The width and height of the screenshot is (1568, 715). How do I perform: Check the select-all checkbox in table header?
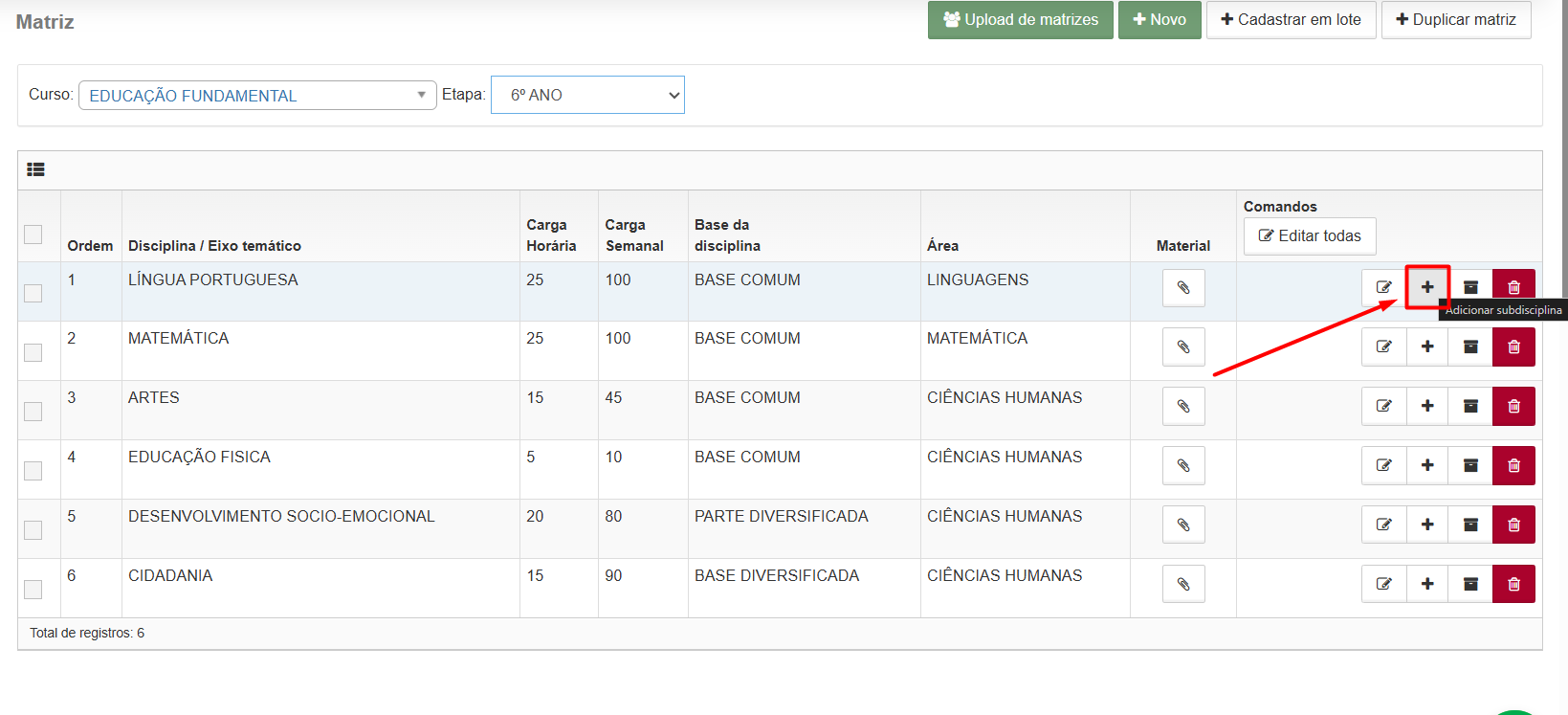33,235
